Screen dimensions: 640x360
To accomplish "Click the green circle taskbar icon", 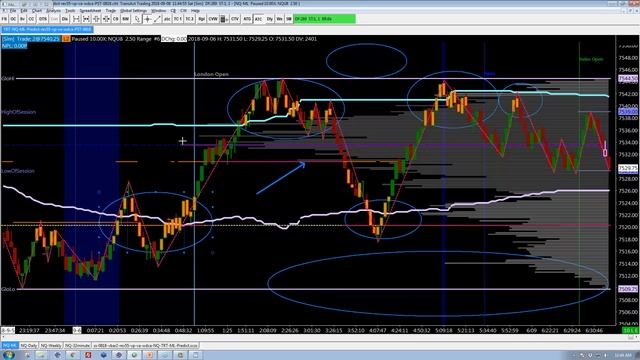I will (x=134, y=354).
